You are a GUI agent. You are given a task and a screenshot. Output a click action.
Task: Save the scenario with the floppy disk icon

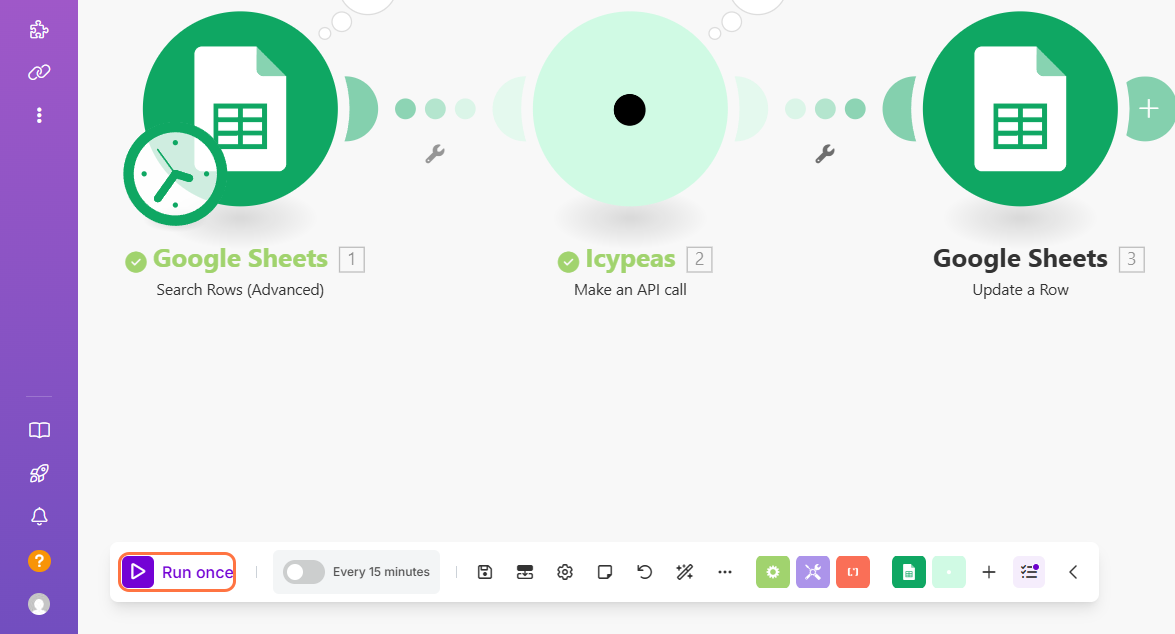485,572
